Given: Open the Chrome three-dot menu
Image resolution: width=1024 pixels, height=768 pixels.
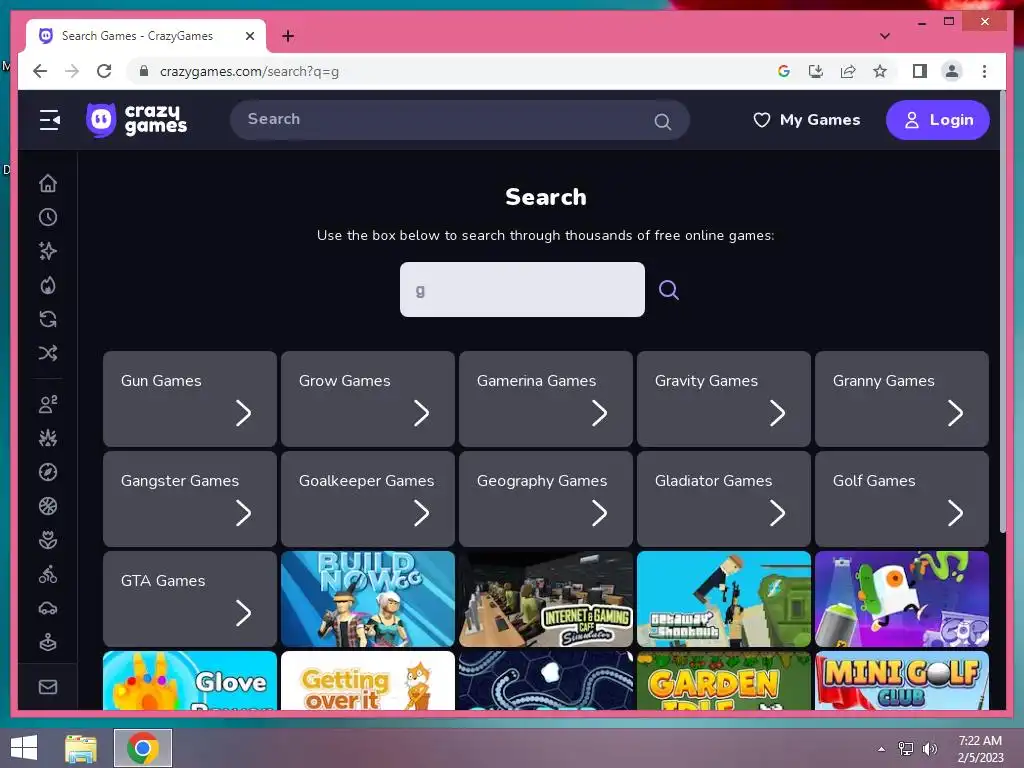Looking at the screenshot, I should 984,71.
